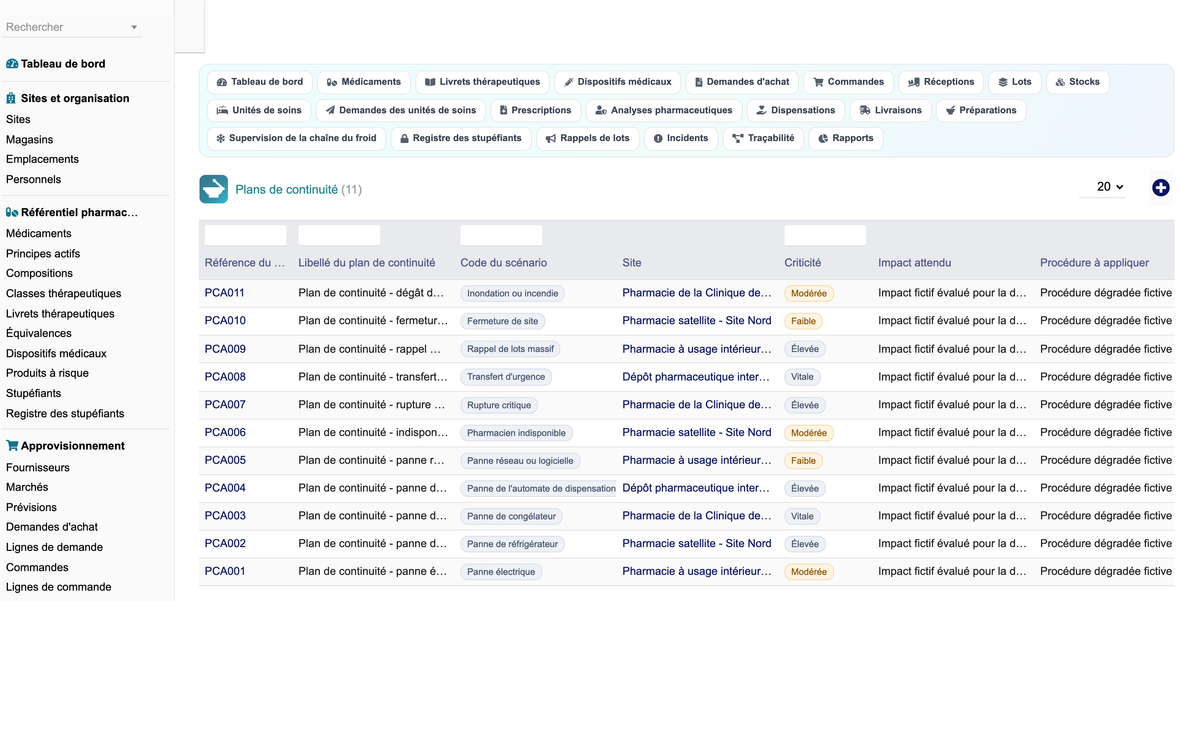The image size is (1200, 743).
Task: Open Supervision de la chaîne du froid
Action: [x=297, y=138]
